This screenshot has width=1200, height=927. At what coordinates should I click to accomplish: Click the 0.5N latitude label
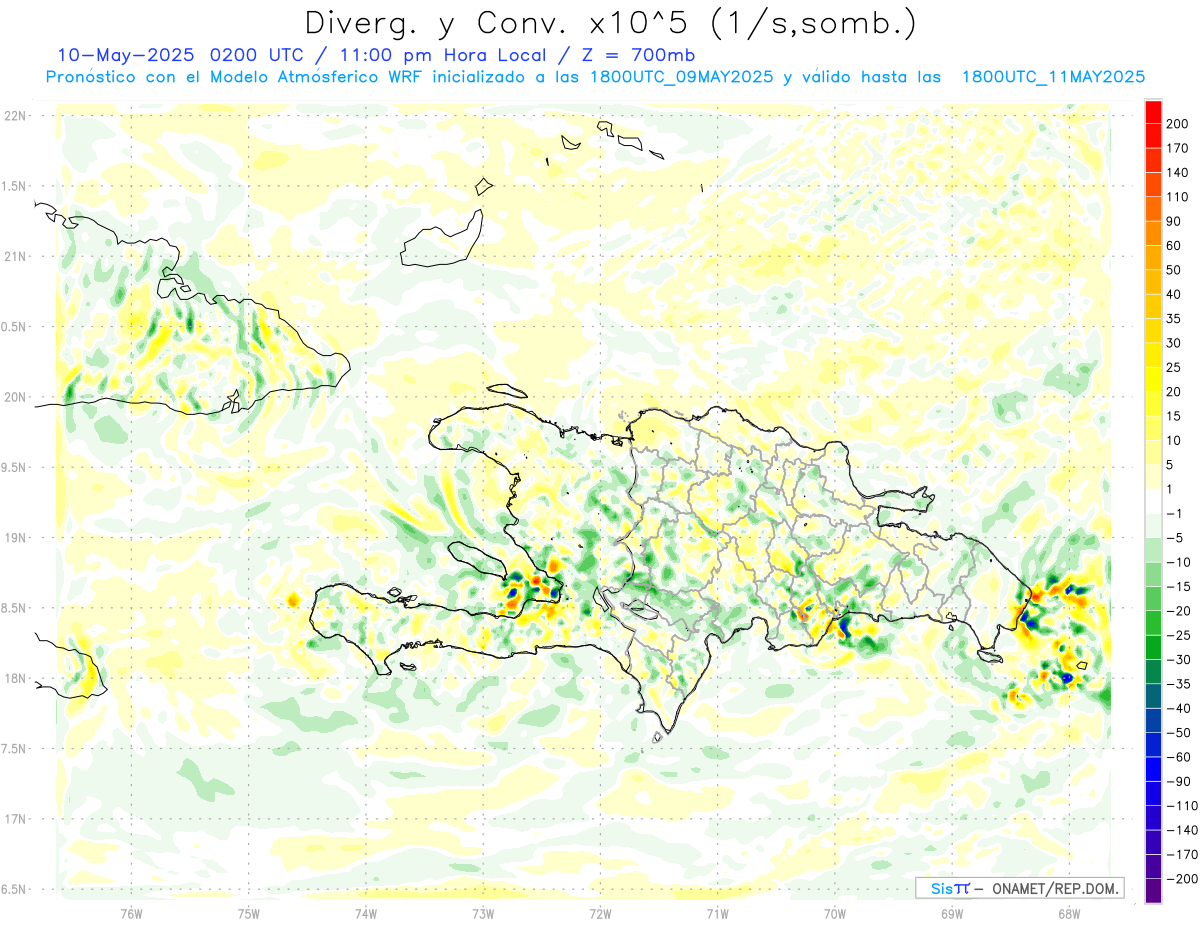pos(15,327)
